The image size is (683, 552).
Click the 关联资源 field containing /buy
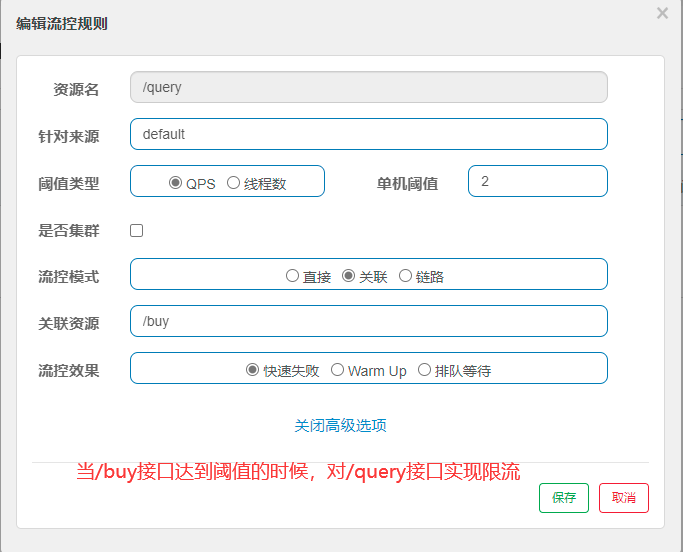click(x=368, y=321)
